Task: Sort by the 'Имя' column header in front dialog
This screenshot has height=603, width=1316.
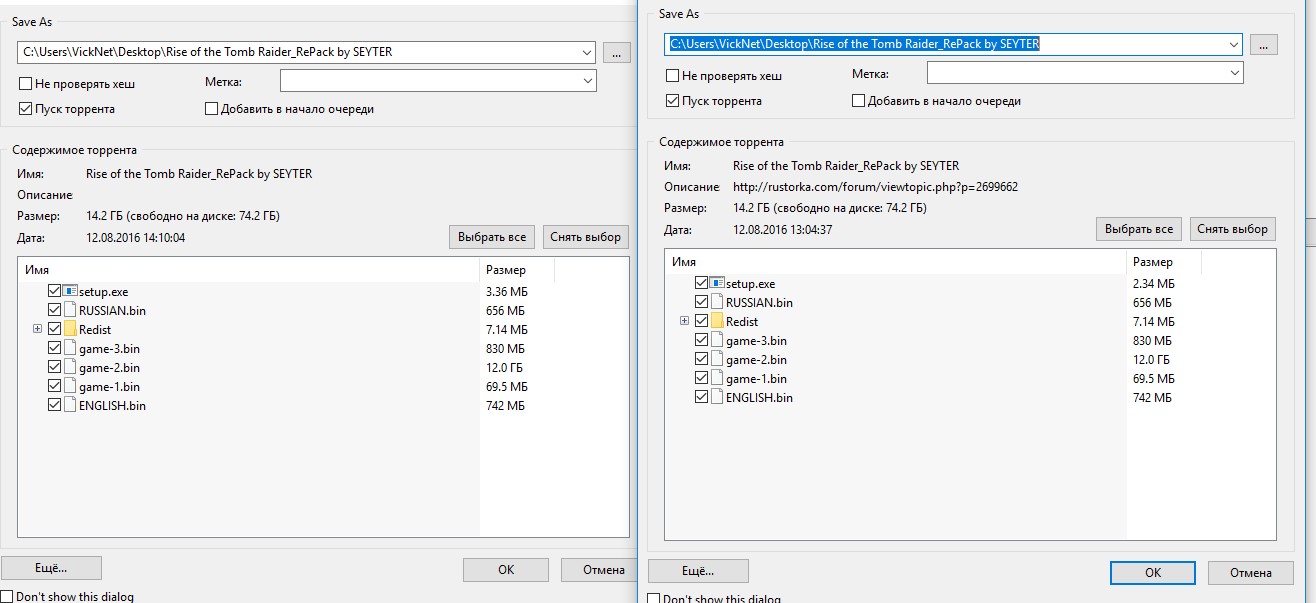Action: (x=896, y=262)
